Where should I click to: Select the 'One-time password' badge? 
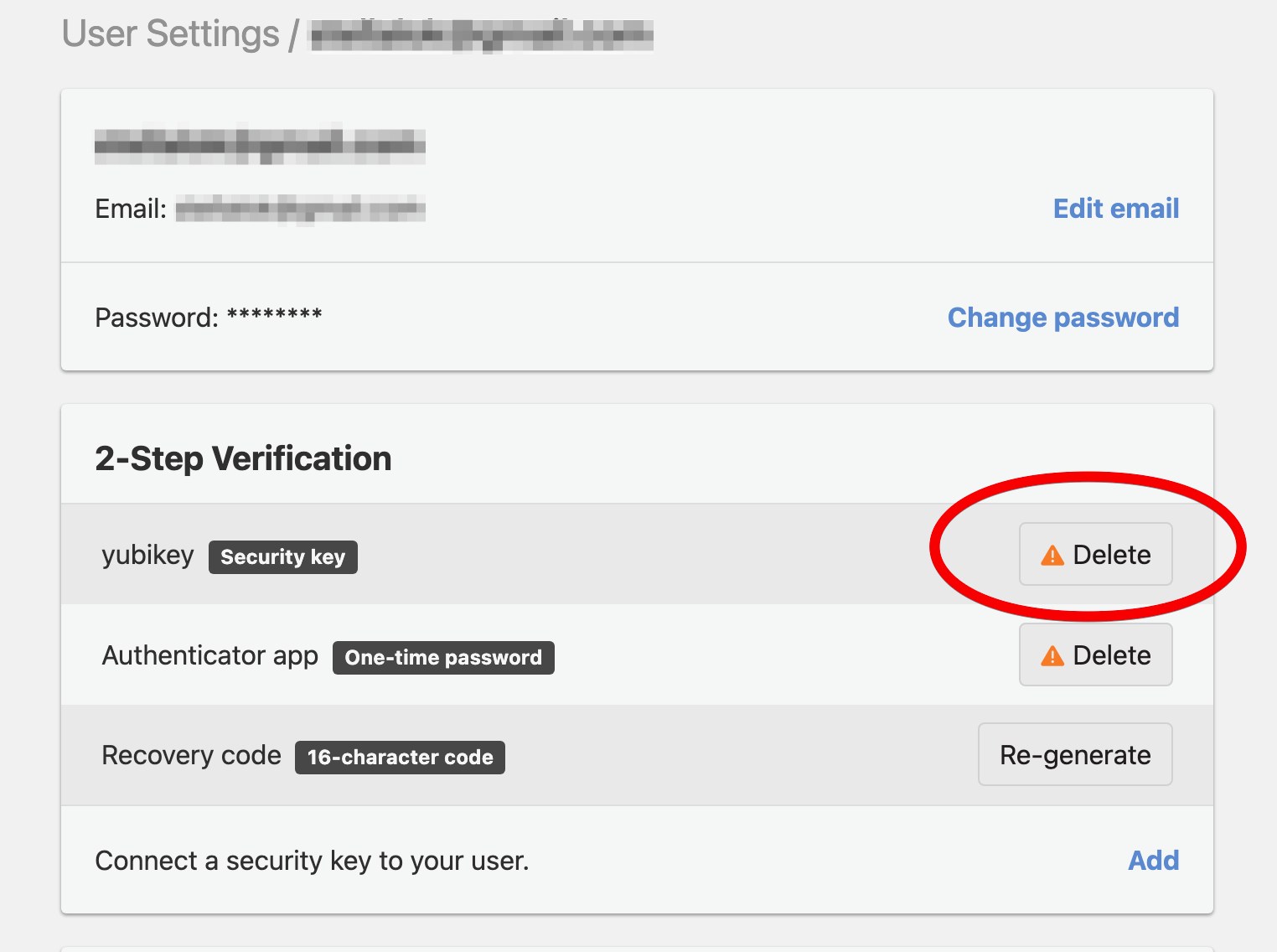[x=442, y=658]
